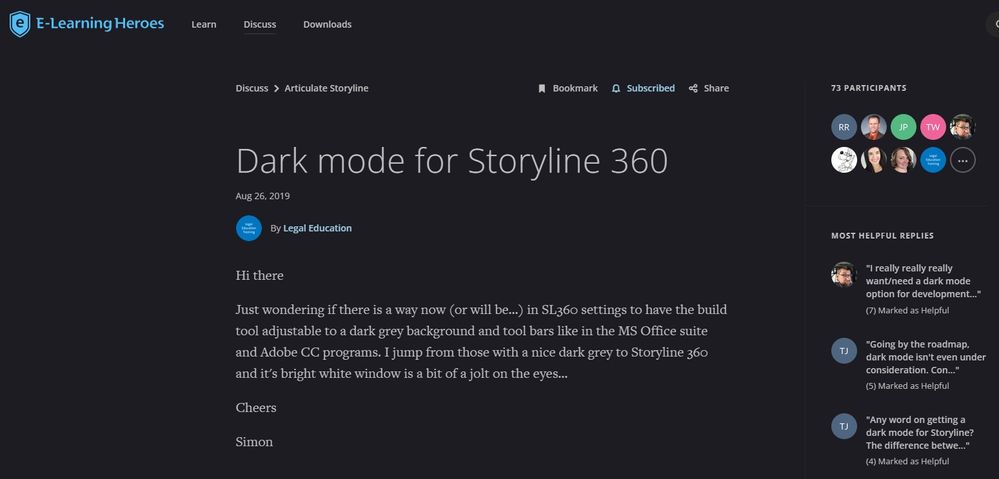Viewport: 999px width, 479px height.
Task: Expand more participants ellipsis button
Action: tap(962, 159)
